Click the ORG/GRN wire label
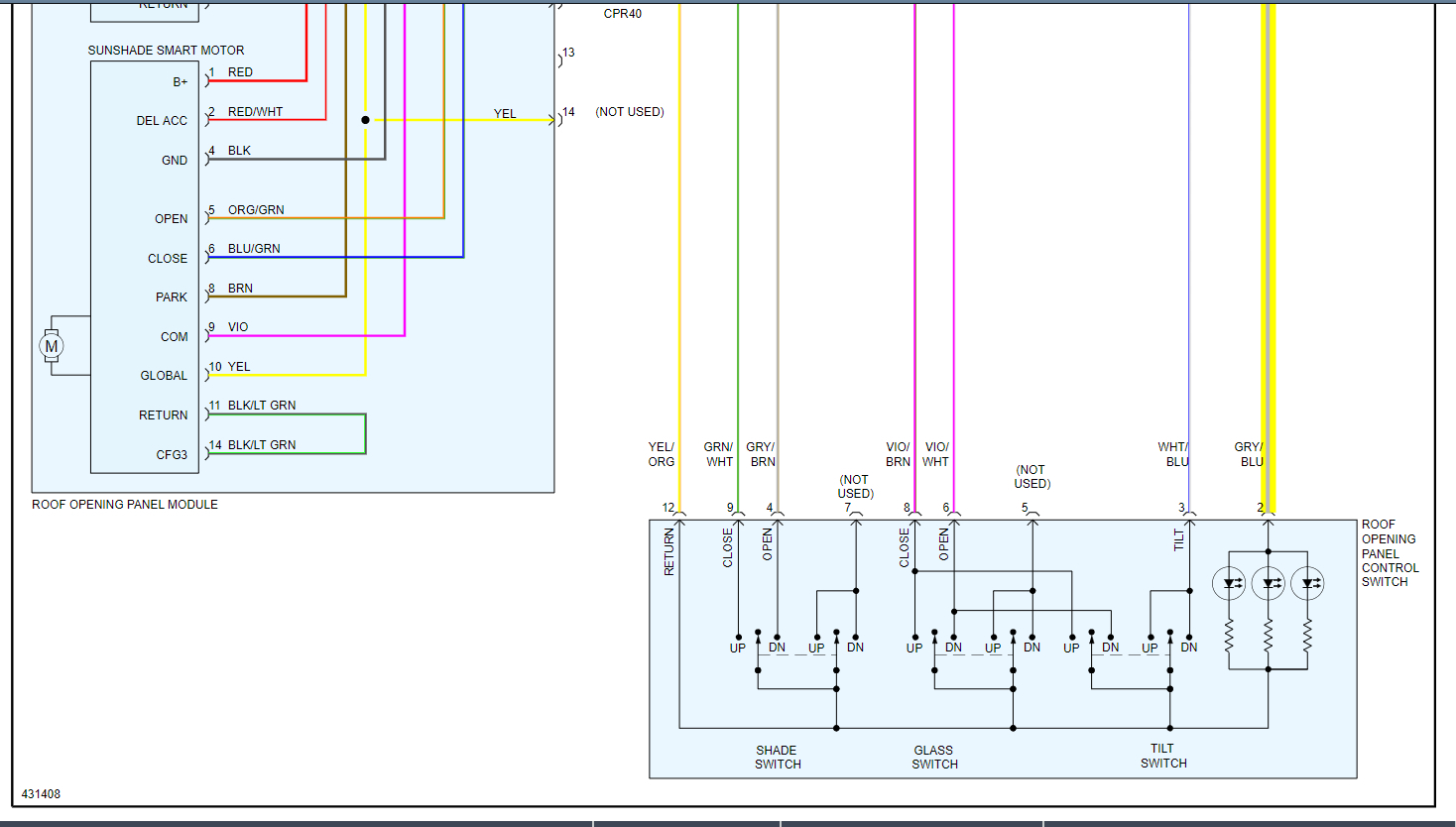Screen dimensions: 1456x827 (256, 210)
